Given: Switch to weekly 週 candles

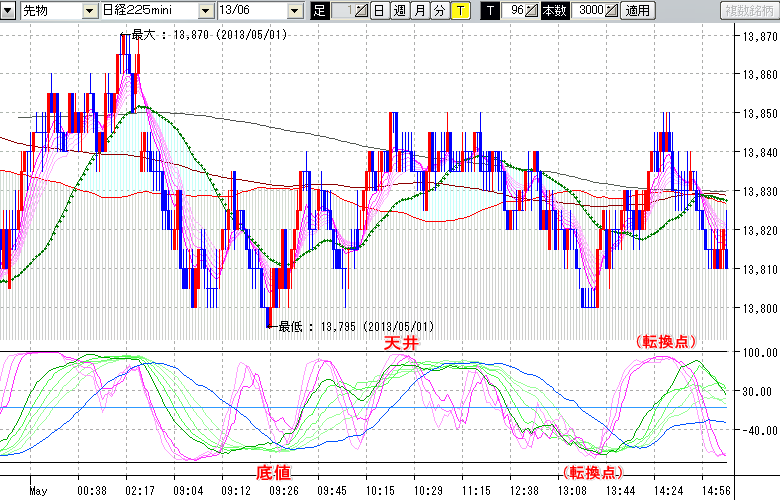Looking at the screenshot, I should coord(399,11).
